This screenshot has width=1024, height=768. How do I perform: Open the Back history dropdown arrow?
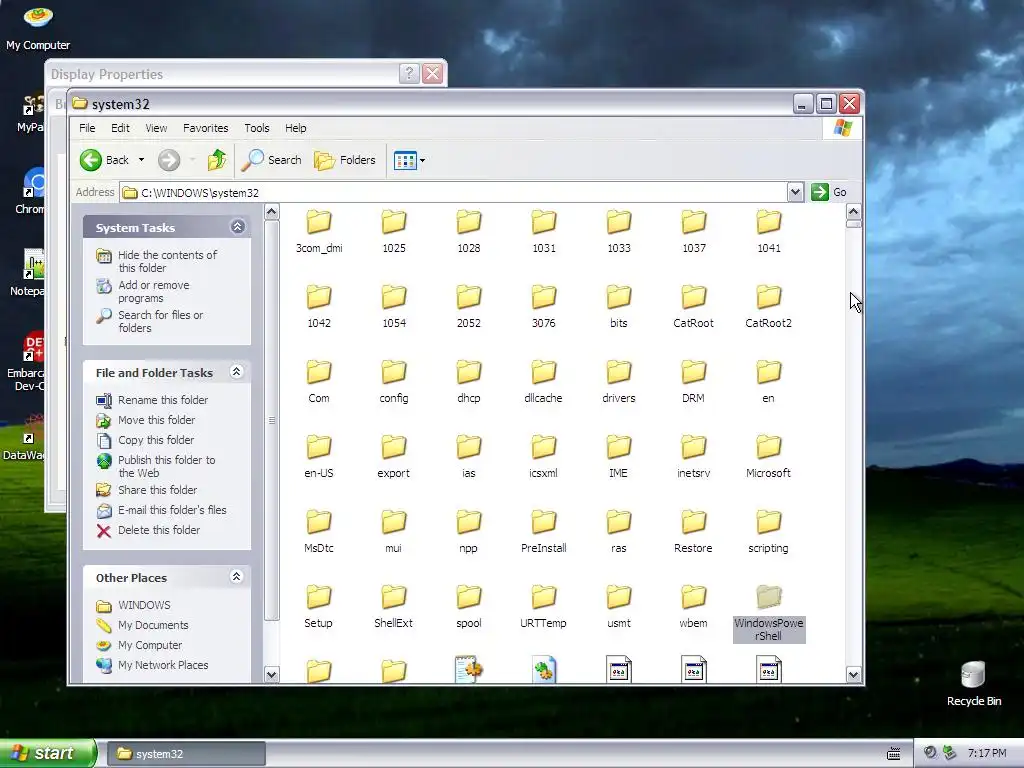[141, 160]
